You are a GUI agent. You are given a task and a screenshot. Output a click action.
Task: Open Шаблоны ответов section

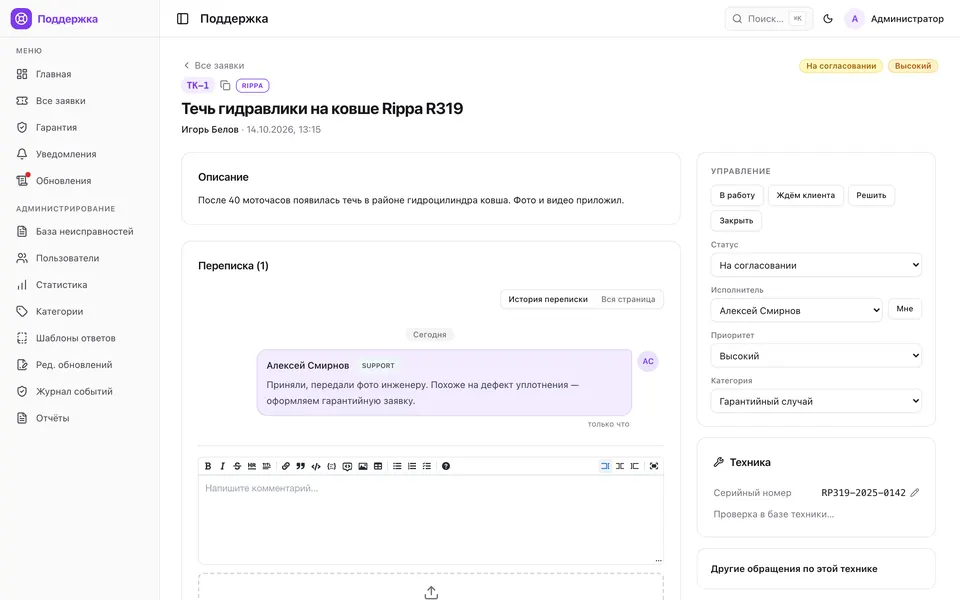(80, 338)
